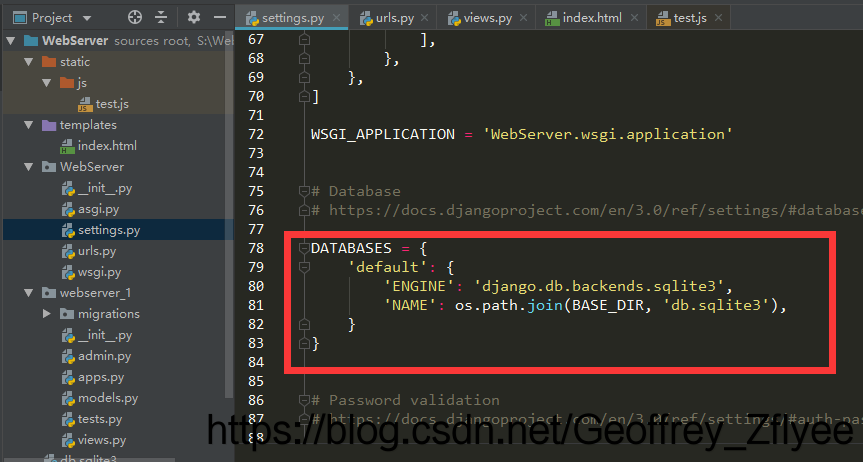The width and height of the screenshot is (863, 462).
Task: Click the js folder icon
Action: (67, 83)
